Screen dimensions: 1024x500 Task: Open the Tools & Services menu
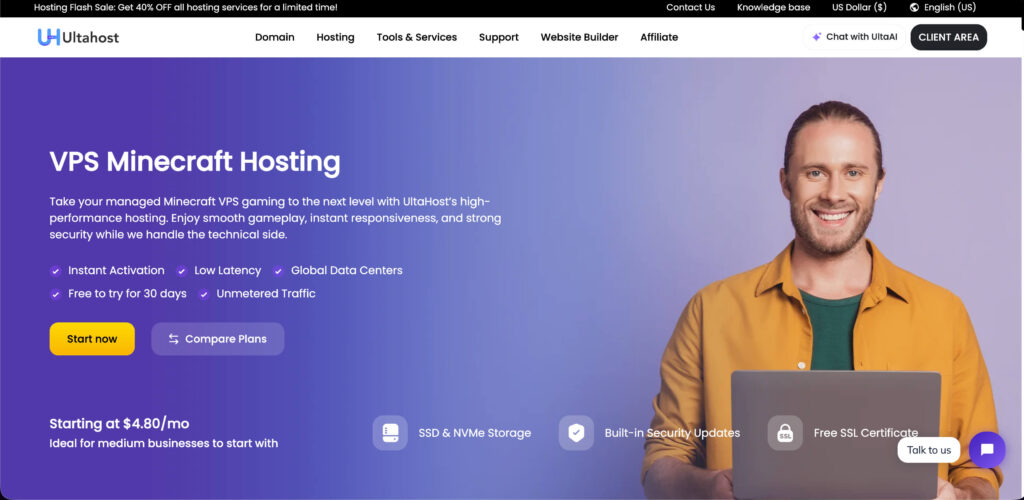[x=417, y=37]
